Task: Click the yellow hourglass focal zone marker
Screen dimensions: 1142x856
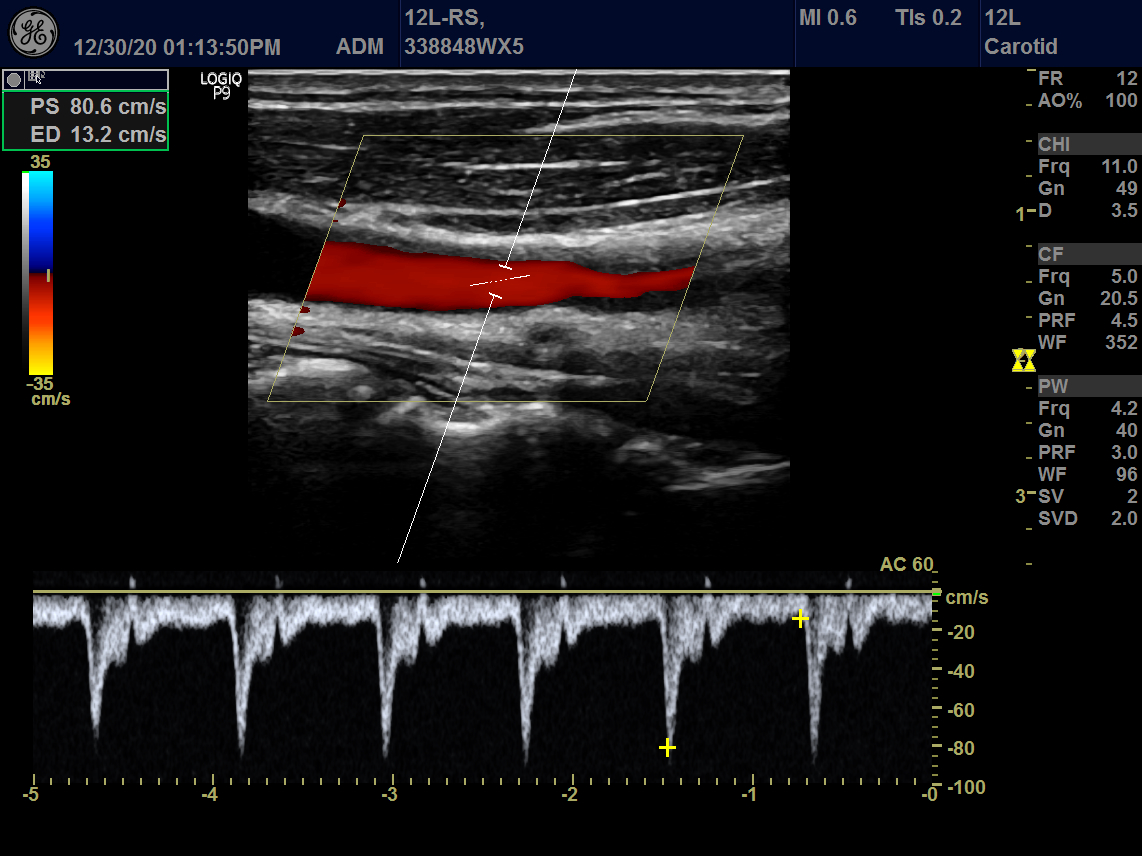Action: pyautogui.click(x=1023, y=360)
